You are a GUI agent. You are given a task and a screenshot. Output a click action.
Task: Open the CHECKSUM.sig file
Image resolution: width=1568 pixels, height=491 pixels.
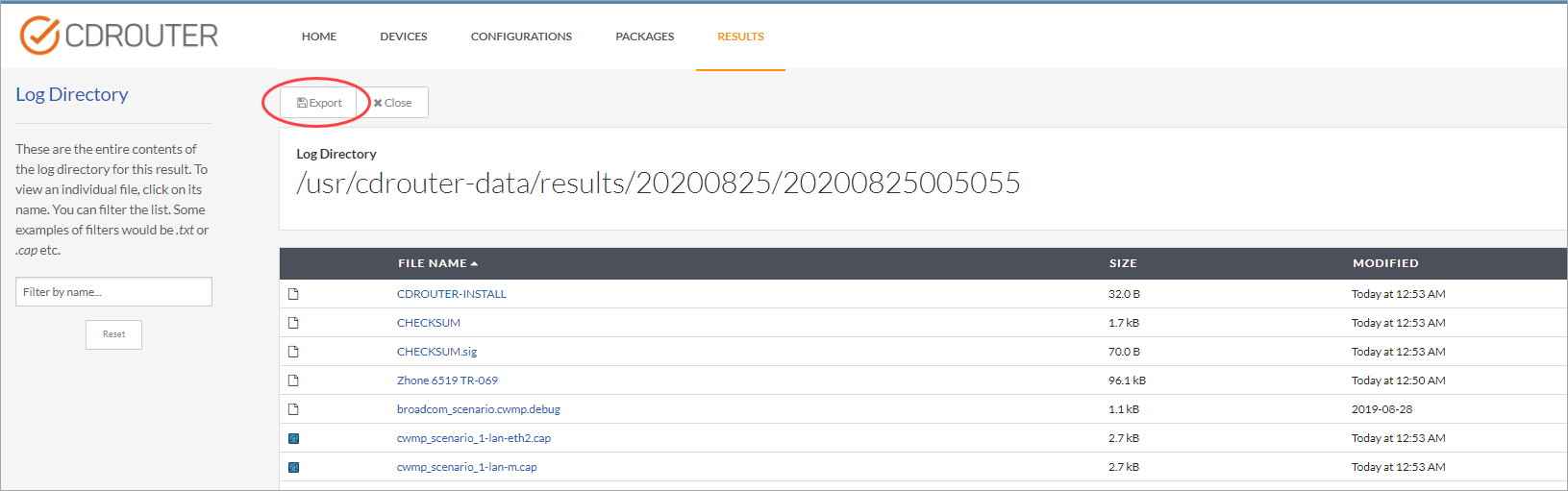pos(436,352)
